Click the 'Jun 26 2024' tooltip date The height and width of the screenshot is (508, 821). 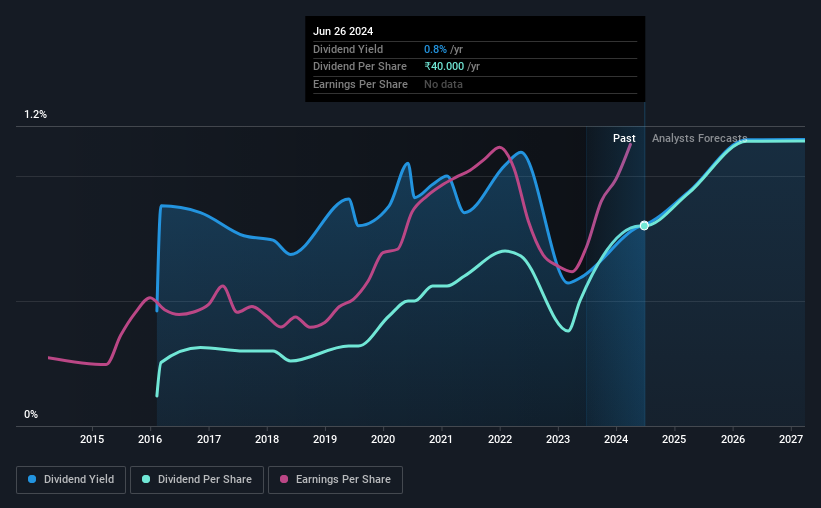[343, 31]
